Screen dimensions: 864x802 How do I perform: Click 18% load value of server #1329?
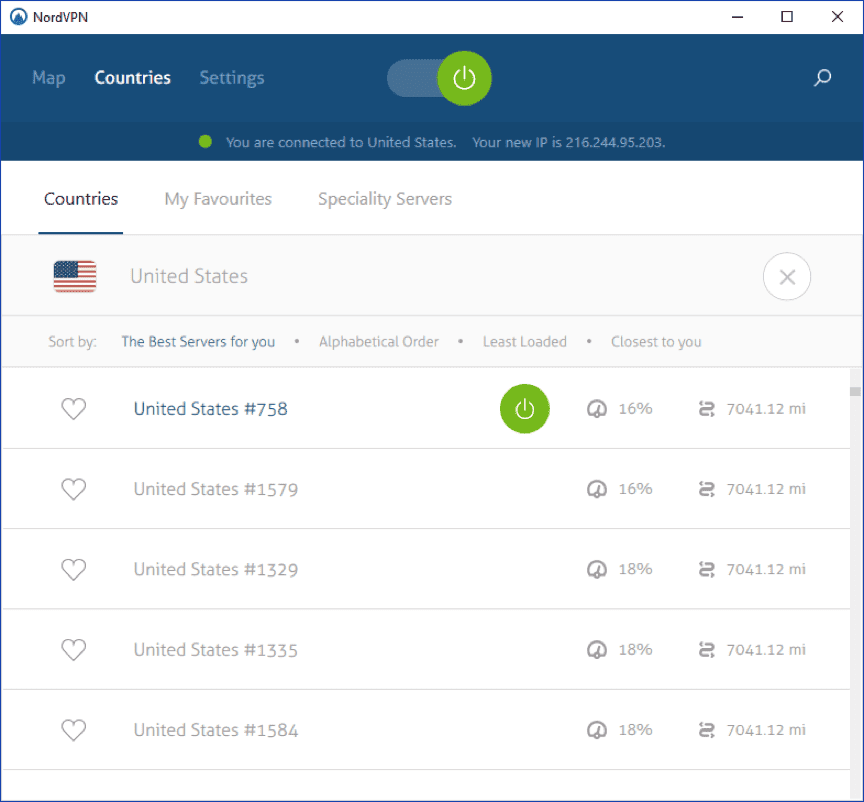point(635,569)
